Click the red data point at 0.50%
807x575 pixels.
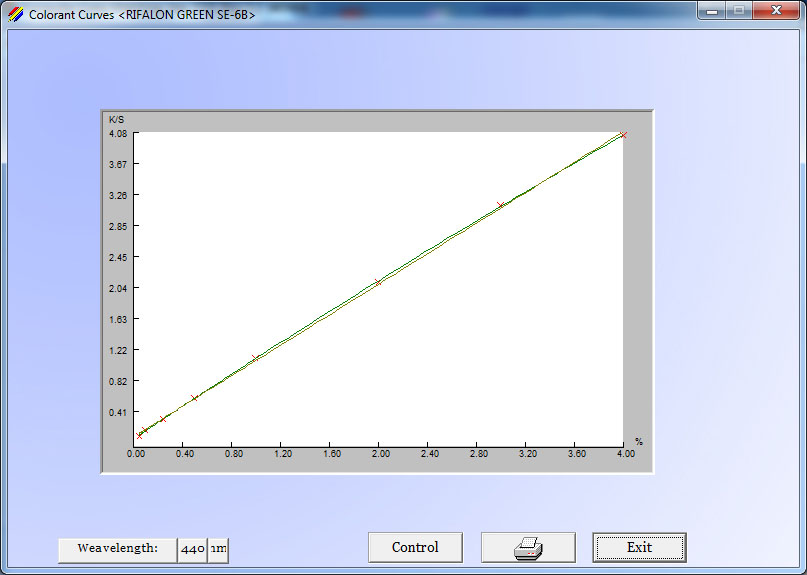pyautogui.click(x=194, y=398)
